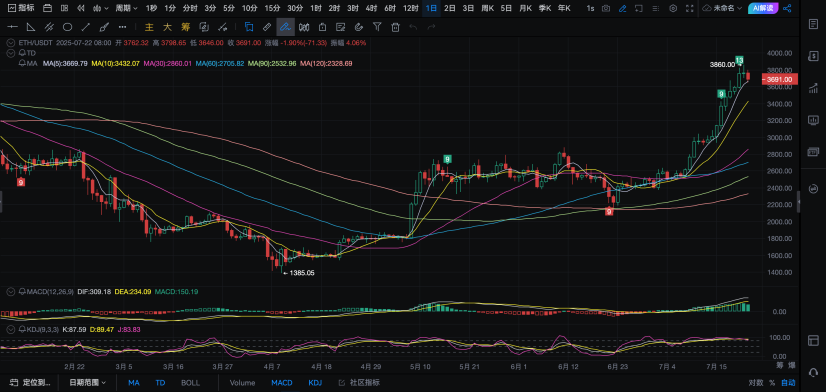Click the AI解读 button
This screenshot has width=826, height=392.
click(x=763, y=8)
